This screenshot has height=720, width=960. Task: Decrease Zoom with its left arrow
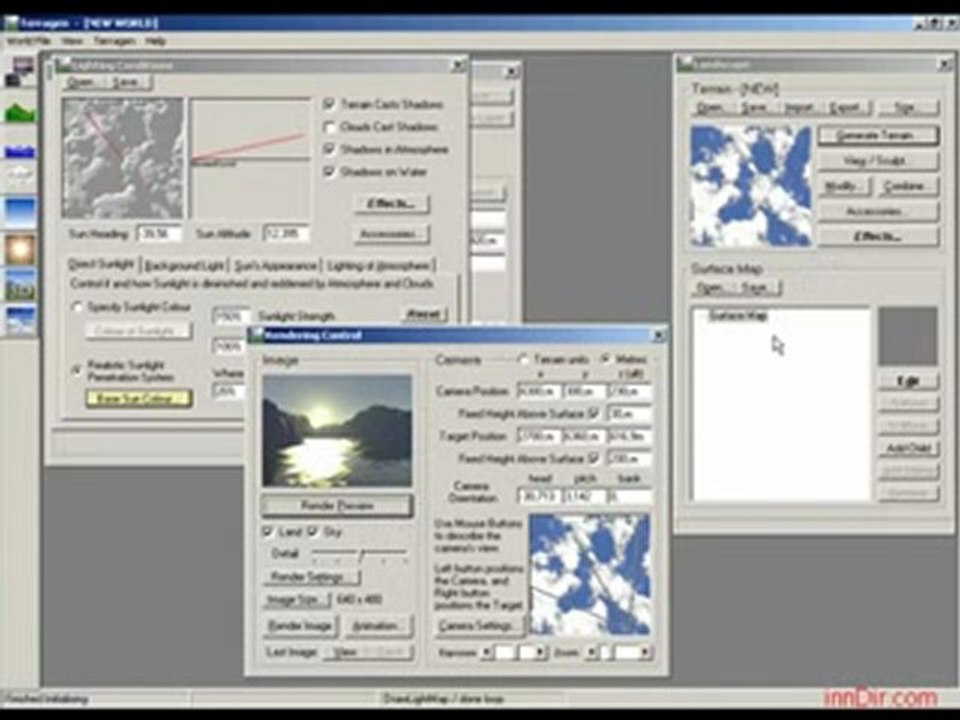pos(591,653)
